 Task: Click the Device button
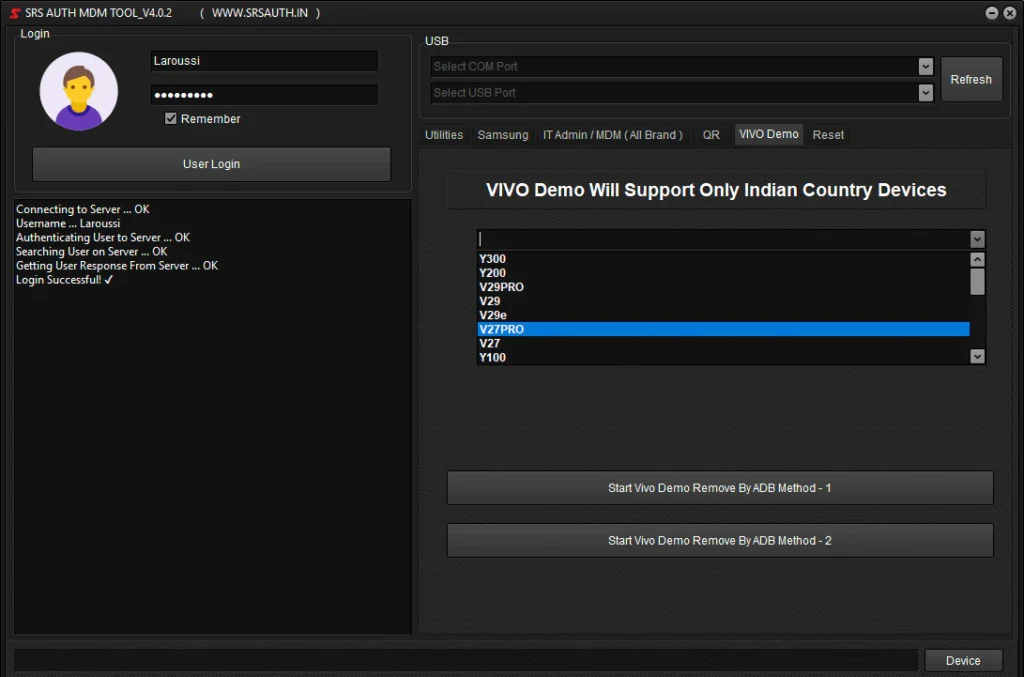pyautogui.click(x=963, y=661)
